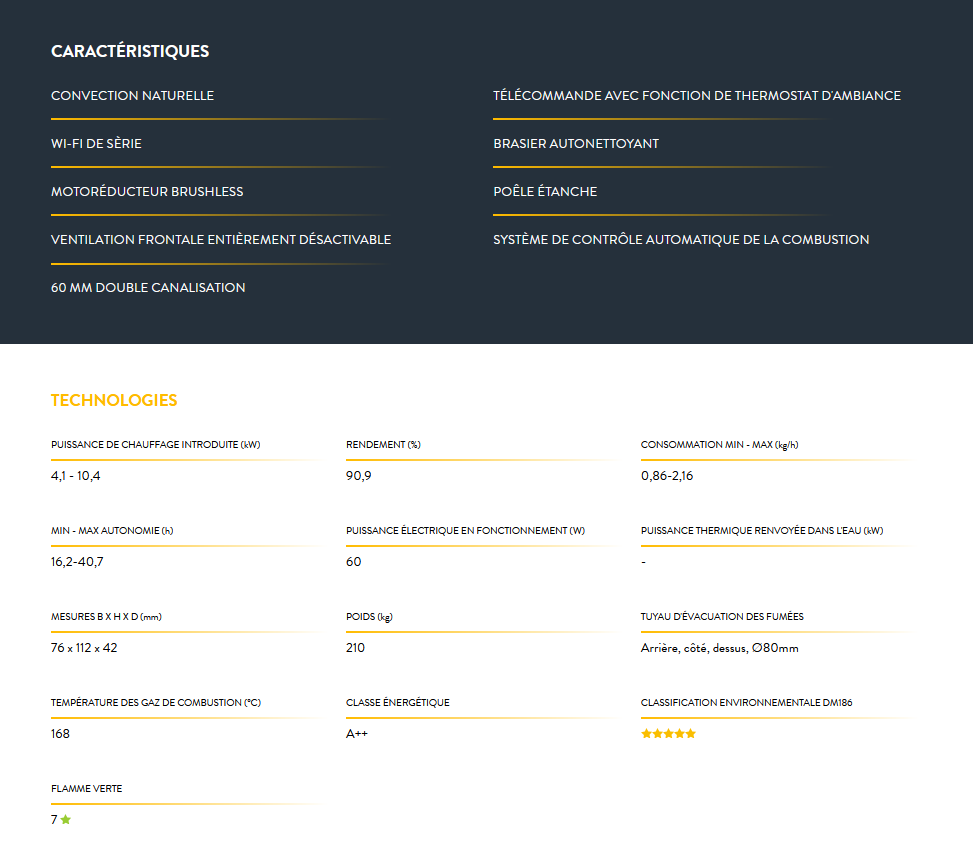Click the five-star environmental classification rating
The width and height of the screenshot is (973, 867).
[668, 734]
